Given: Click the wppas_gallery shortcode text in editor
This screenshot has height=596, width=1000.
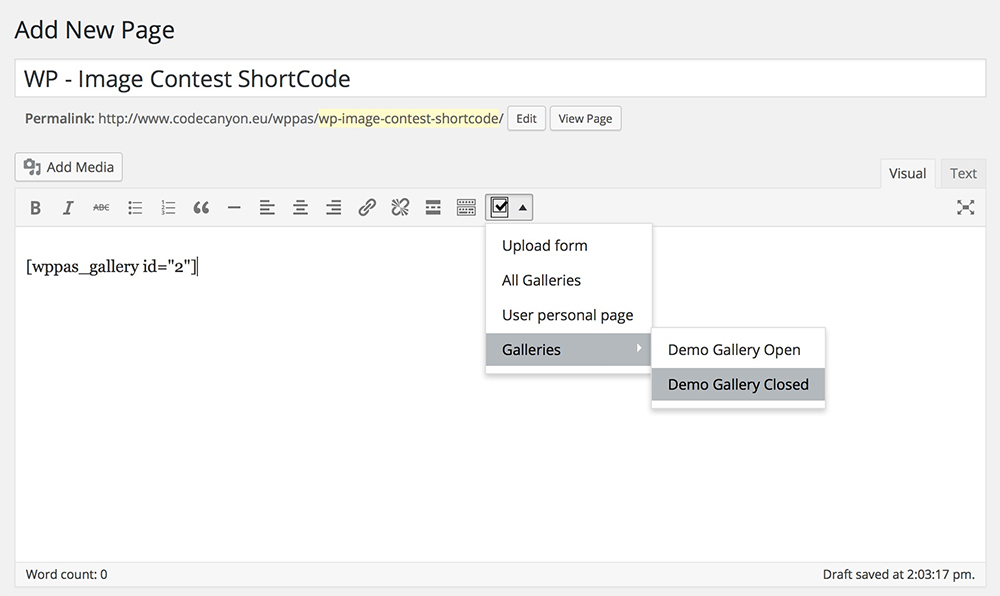Looking at the screenshot, I should click(112, 266).
